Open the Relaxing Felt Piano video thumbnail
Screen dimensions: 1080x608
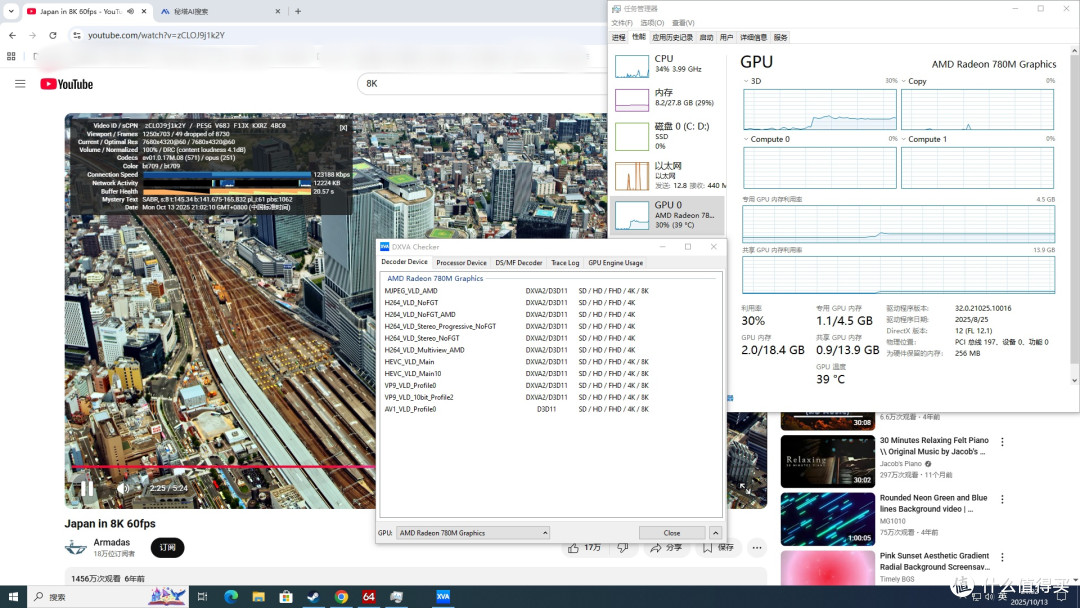[x=828, y=461]
